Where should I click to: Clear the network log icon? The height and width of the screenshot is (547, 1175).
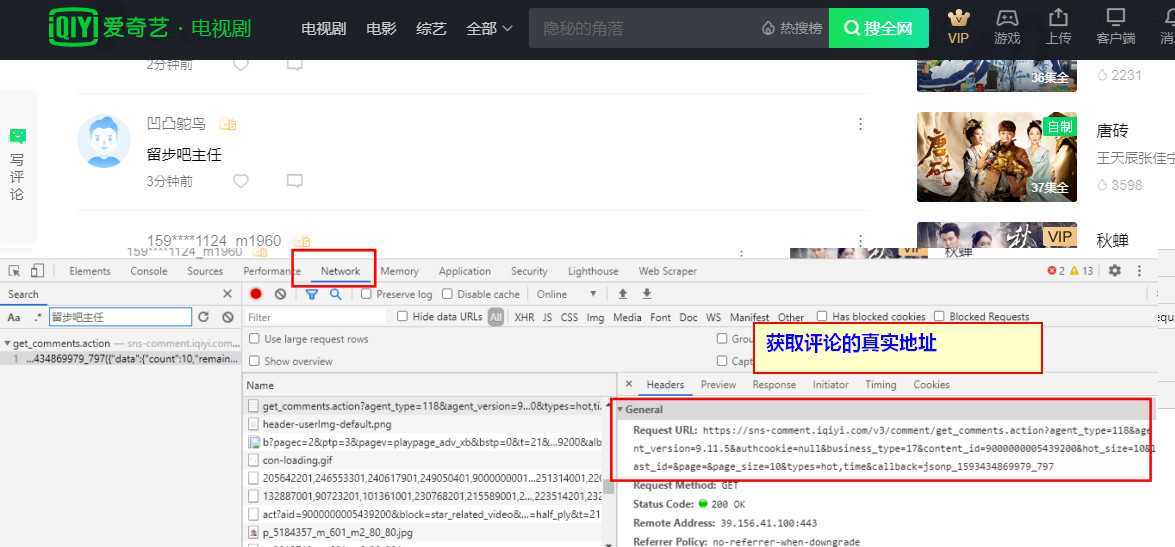point(280,294)
